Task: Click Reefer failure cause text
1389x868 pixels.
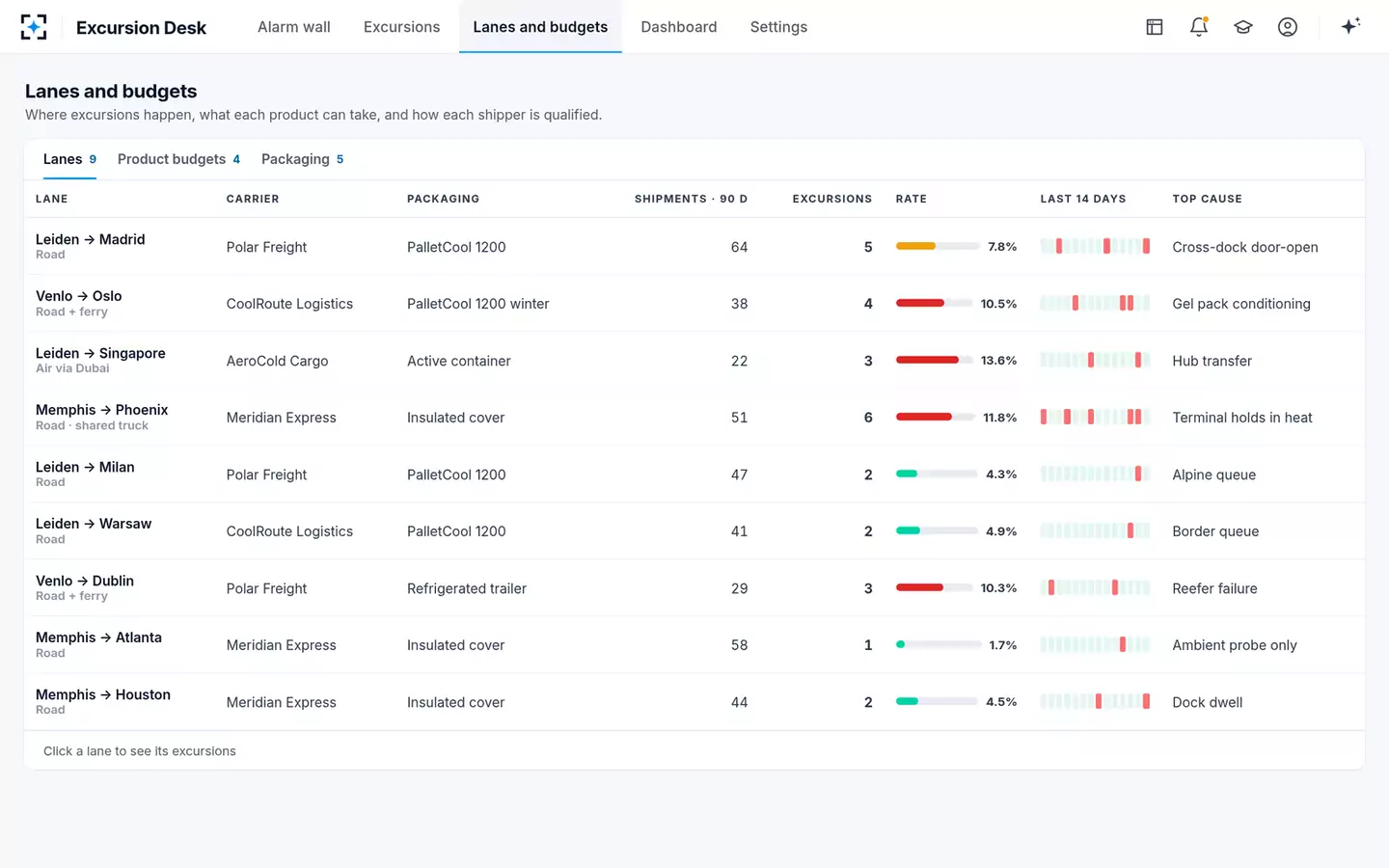Action: (x=1214, y=588)
